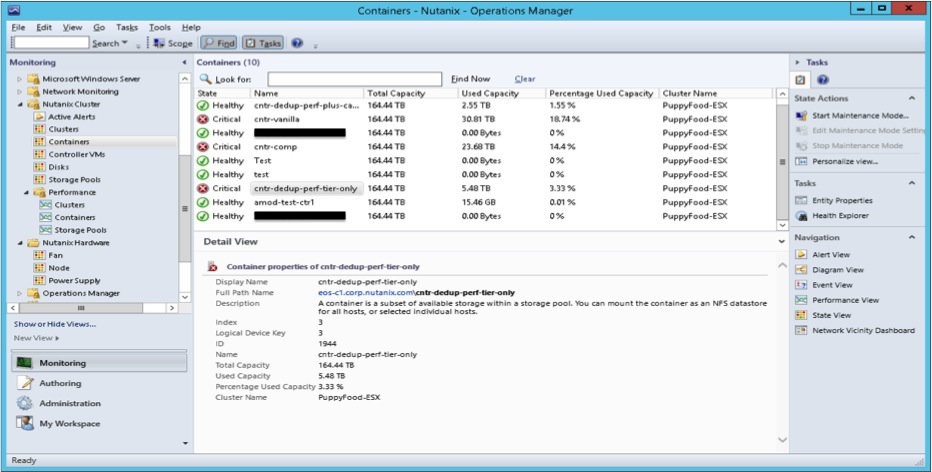Click the Health Explorer icon
Image resolution: width=932 pixels, height=472 pixels.
click(x=801, y=216)
